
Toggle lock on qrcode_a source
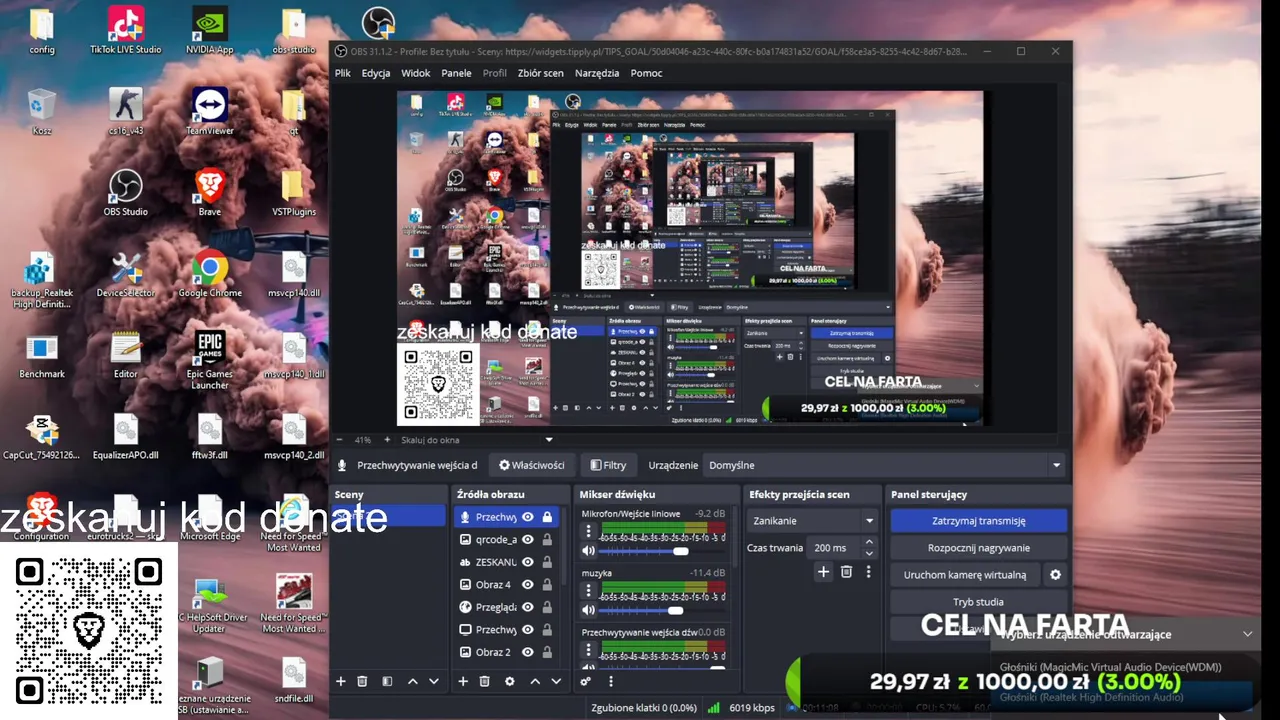(547, 539)
